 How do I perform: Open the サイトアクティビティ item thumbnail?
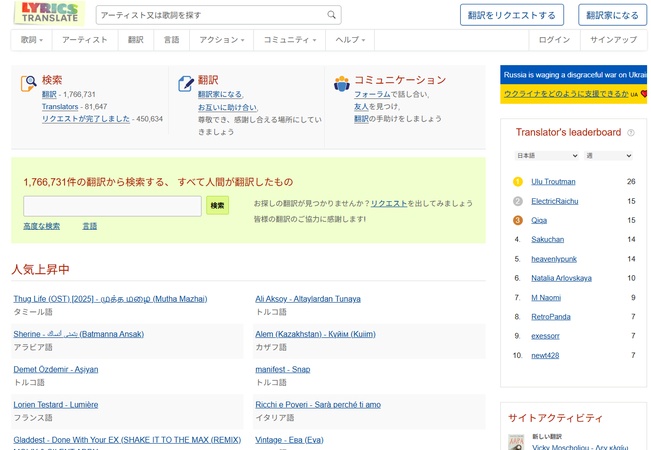[516, 442]
